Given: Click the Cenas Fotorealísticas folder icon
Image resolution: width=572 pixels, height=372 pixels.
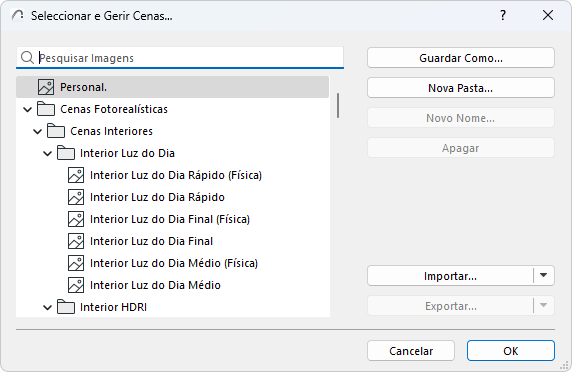Looking at the screenshot, I should (x=46, y=109).
